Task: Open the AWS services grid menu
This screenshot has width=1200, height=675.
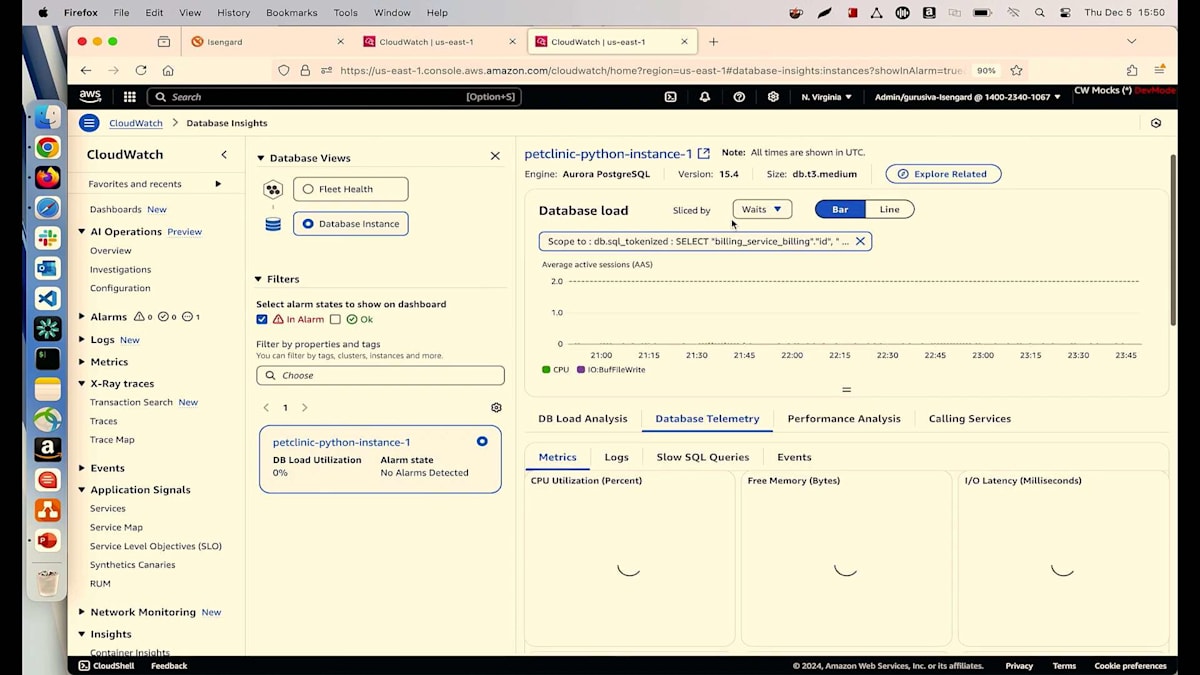Action: (130, 97)
